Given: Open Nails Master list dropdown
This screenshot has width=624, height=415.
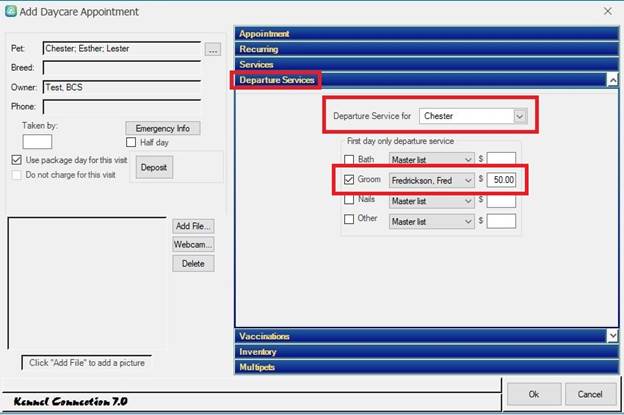Looking at the screenshot, I should tap(432, 201).
